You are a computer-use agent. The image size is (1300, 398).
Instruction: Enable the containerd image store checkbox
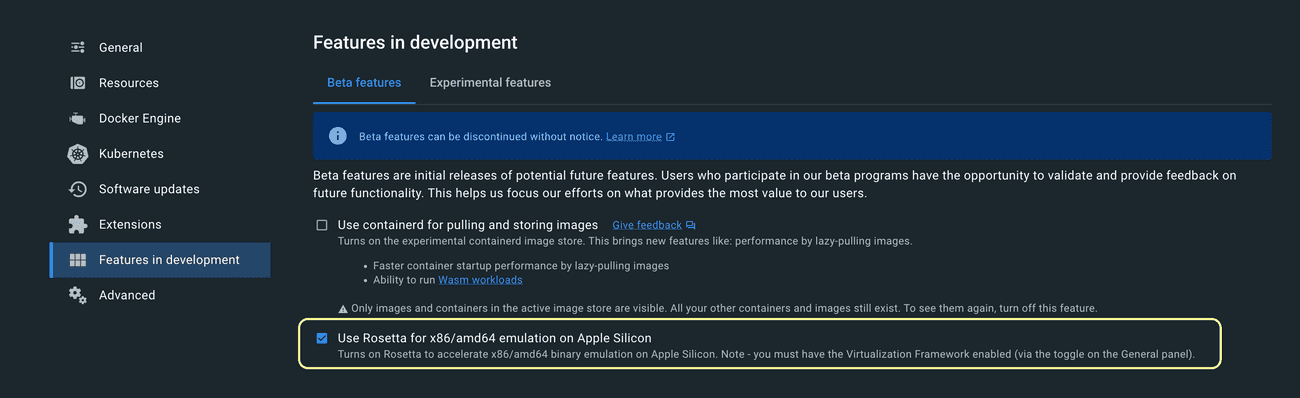click(322, 225)
